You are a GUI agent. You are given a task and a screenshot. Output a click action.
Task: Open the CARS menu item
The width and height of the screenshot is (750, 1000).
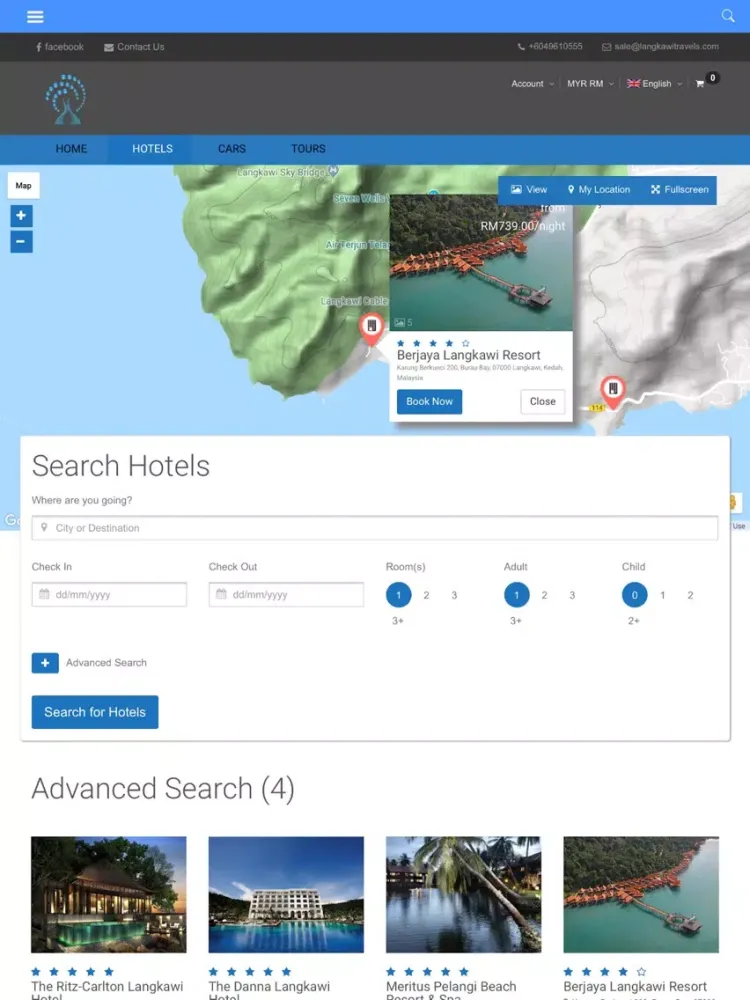pyautogui.click(x=232, y=149)
